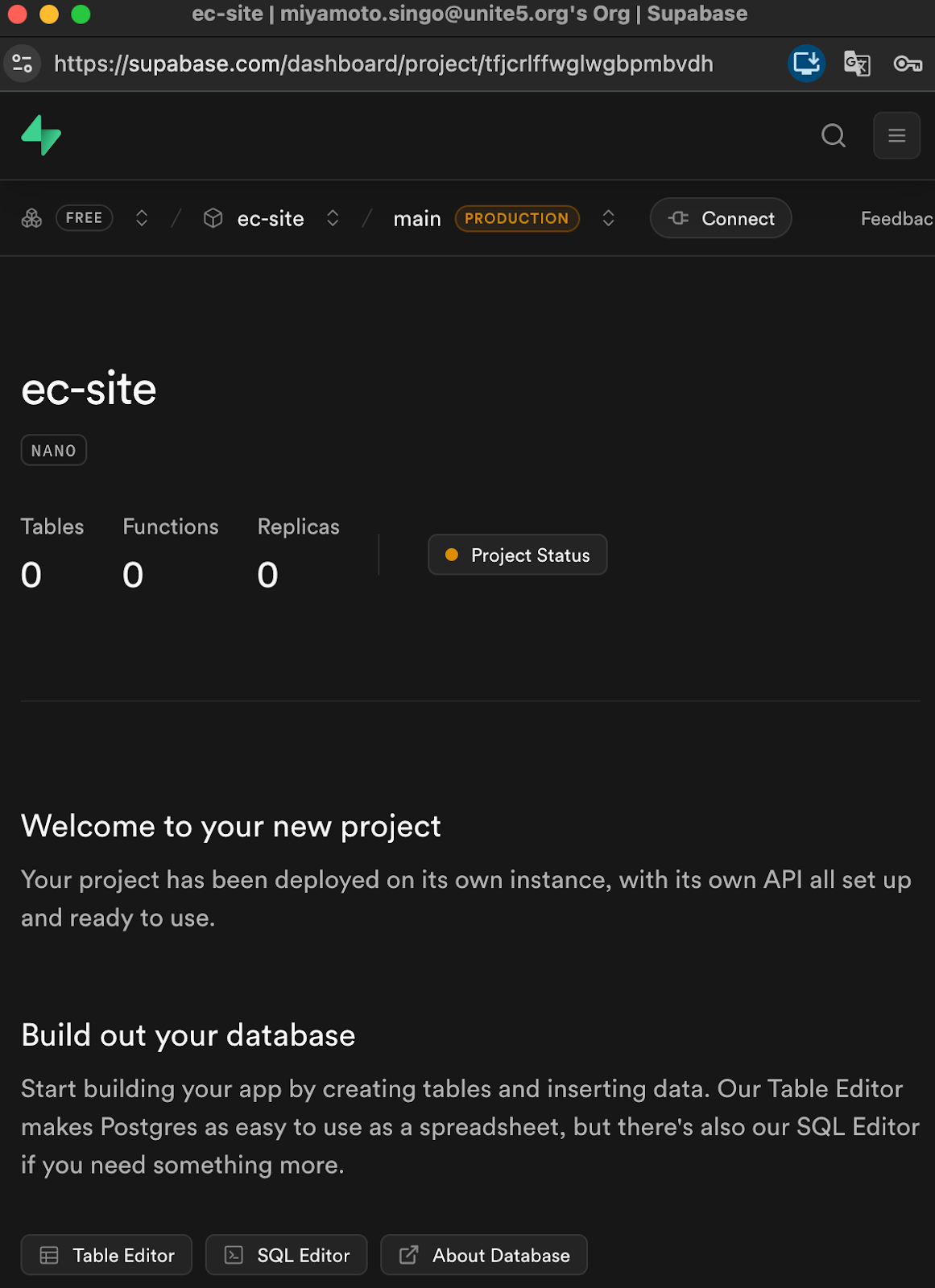Image resolution: width=935 pixels, height=1288 pixels.
Task: Open the Project Status button
Action: tap(517, 555)
